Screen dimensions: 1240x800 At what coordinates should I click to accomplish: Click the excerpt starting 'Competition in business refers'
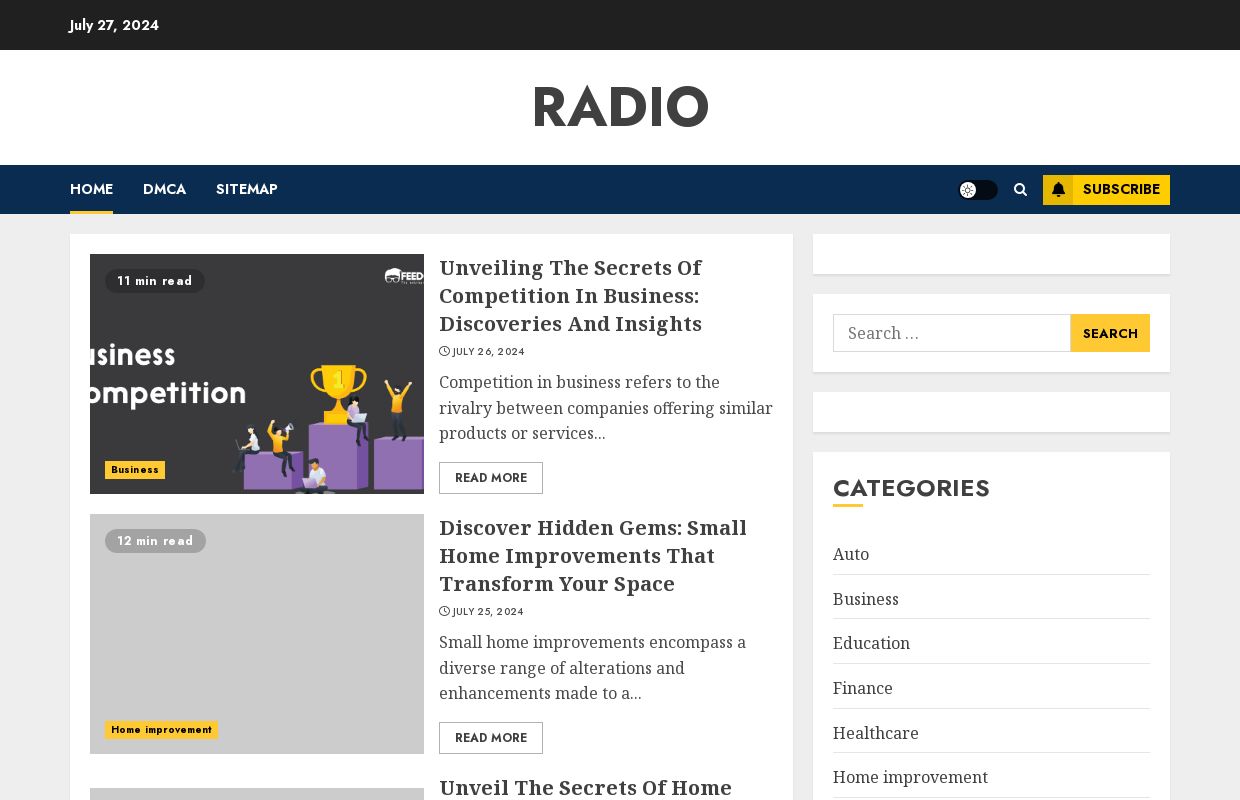coord(606,408)
